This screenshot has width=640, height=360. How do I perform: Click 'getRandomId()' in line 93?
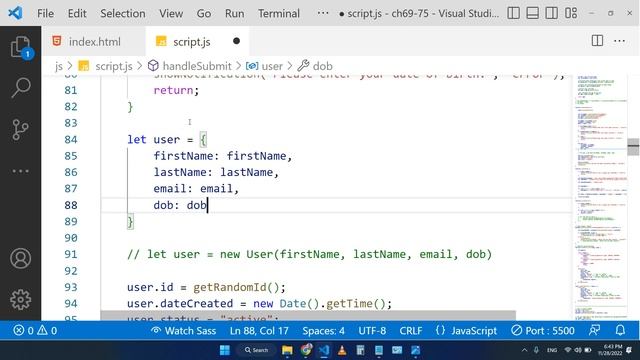click(236, 287)
